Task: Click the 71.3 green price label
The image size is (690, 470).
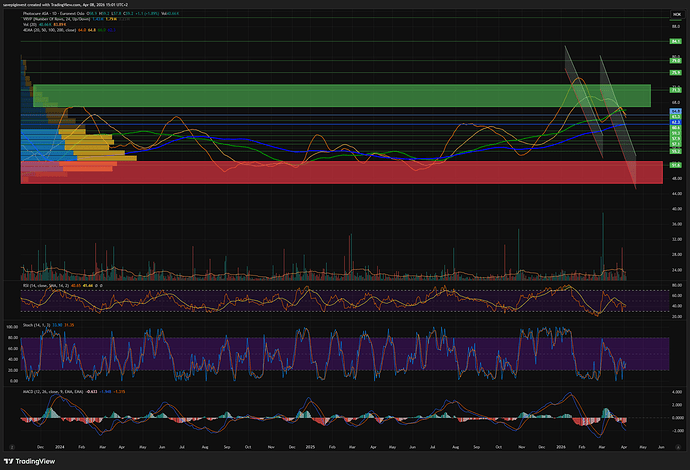Action: [675, 90]
